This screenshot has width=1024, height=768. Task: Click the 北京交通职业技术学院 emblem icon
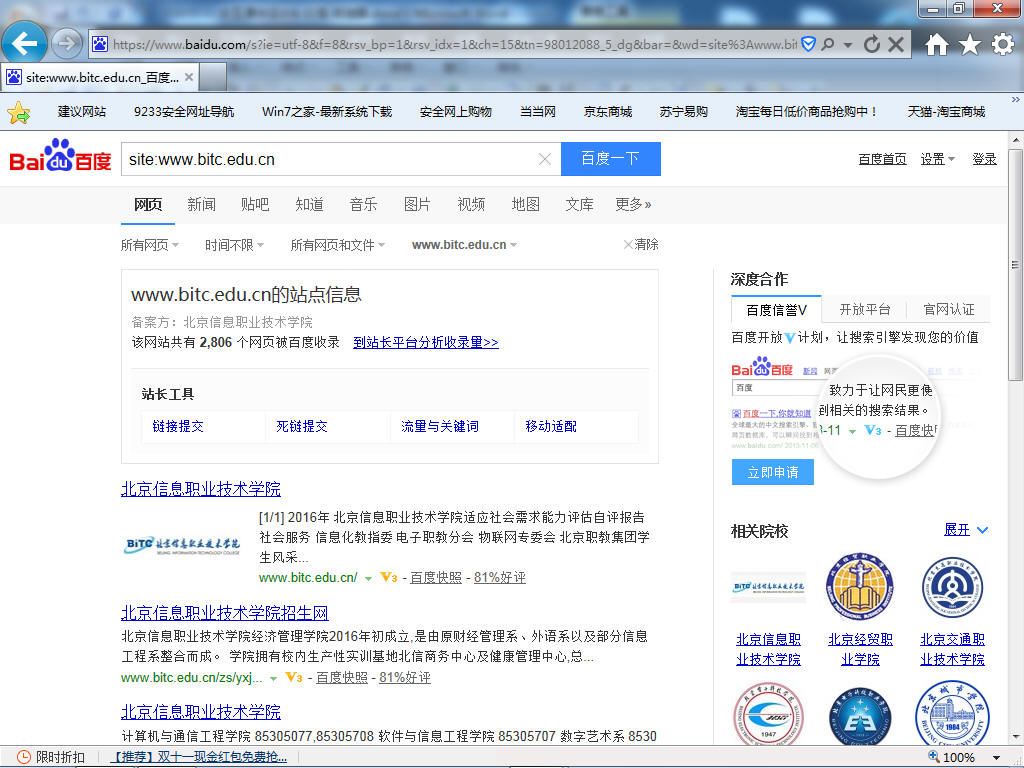point(952,589)
